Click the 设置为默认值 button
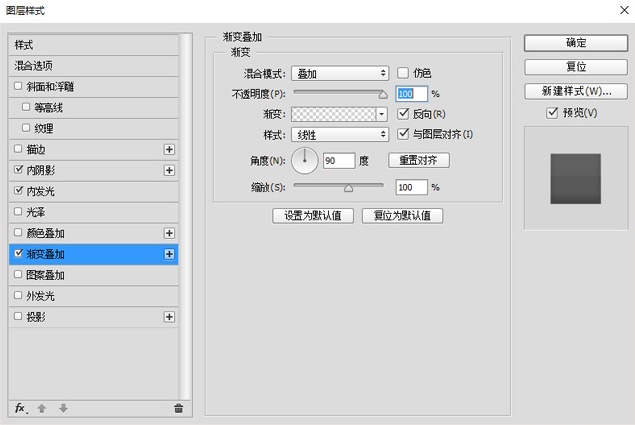Image resolution: width=635 pixels, height=425 pixels. (313, 216)
